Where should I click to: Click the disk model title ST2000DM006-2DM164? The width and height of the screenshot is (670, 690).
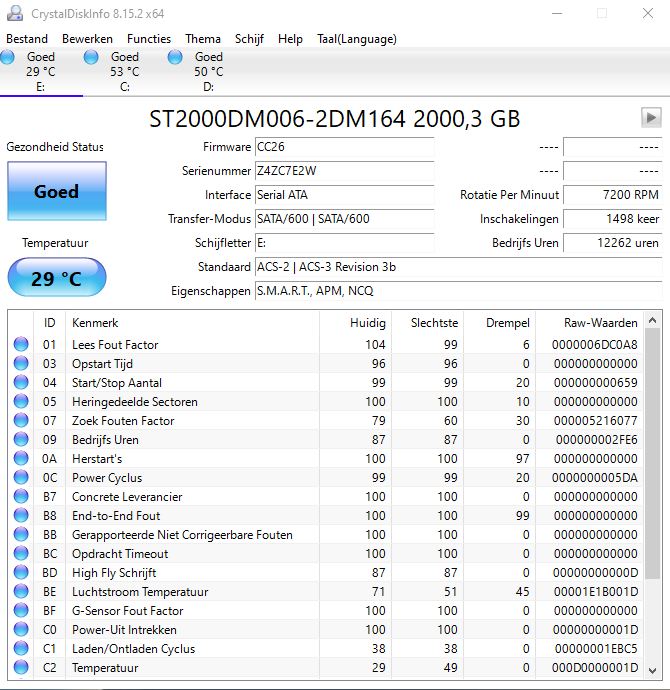(277, 119)
